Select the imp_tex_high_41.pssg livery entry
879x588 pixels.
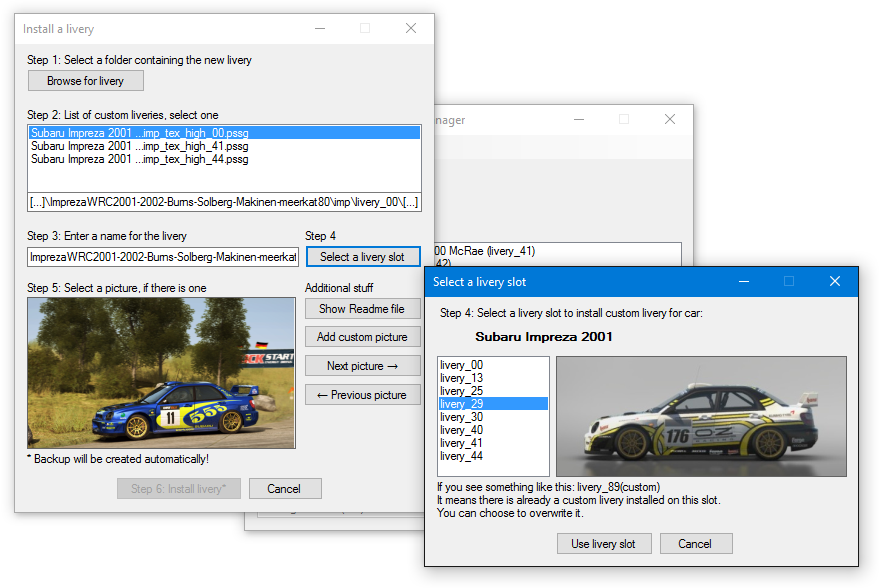point(224,146)
